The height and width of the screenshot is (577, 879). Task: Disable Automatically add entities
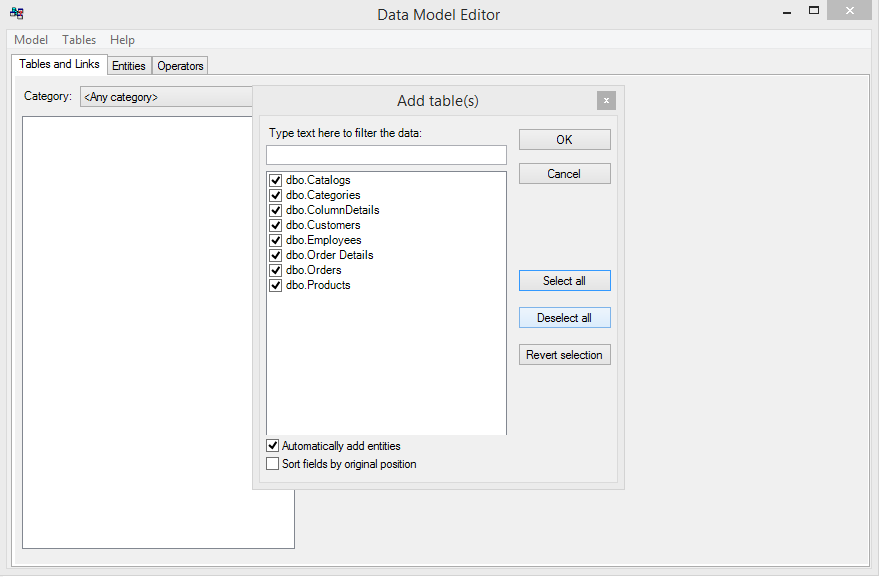(272, 446)
